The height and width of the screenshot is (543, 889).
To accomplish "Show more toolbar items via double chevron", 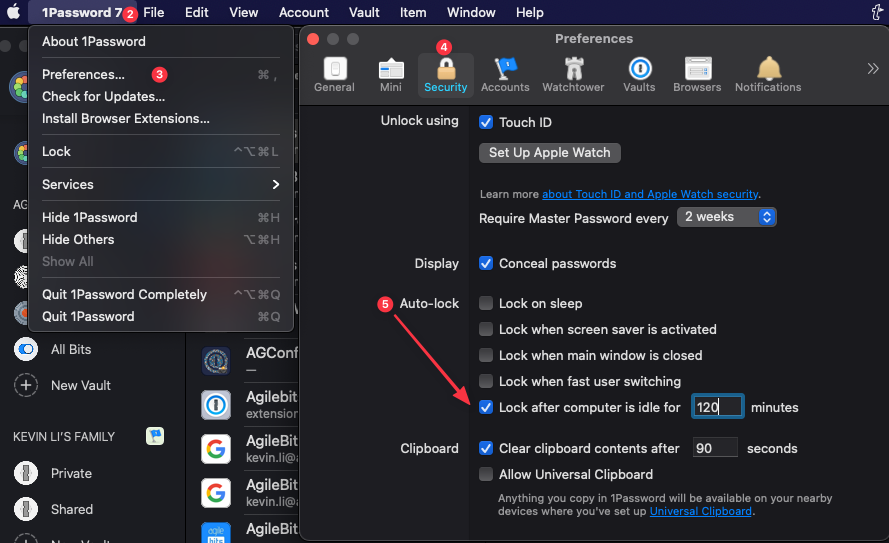I will click(872, 68).
